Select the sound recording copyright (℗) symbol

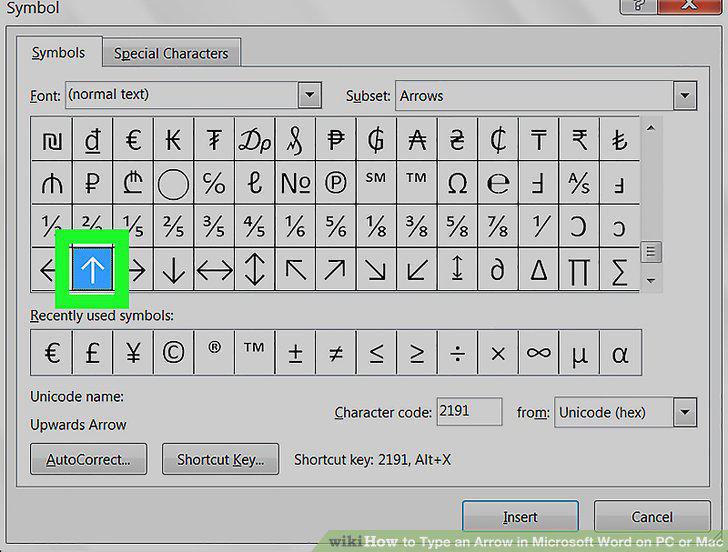[x=336, y=183]
